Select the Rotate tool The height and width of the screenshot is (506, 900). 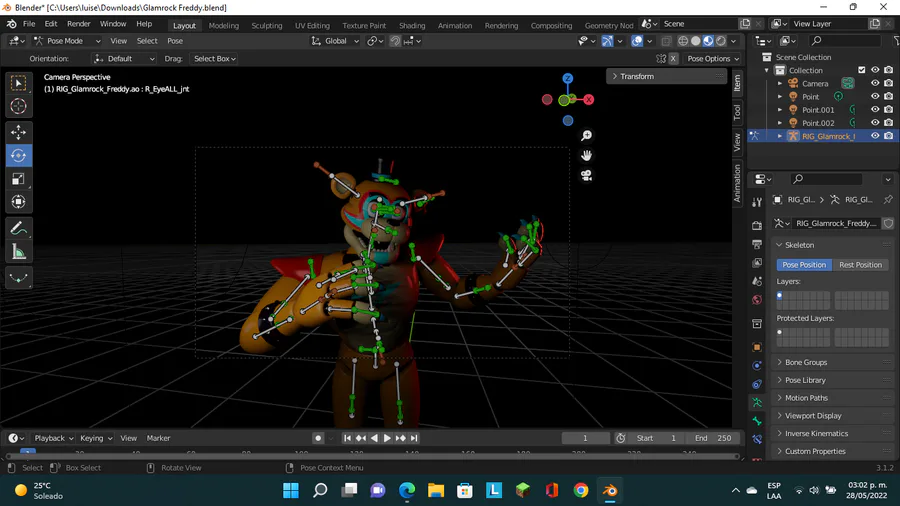coord(18,155)
